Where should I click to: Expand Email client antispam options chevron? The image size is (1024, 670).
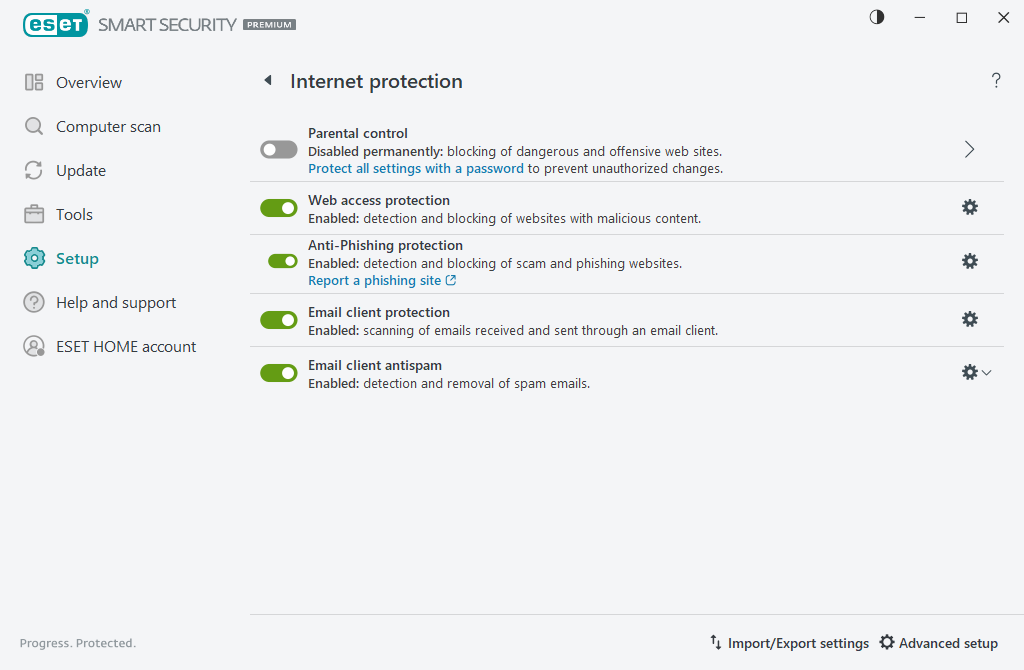987,372
